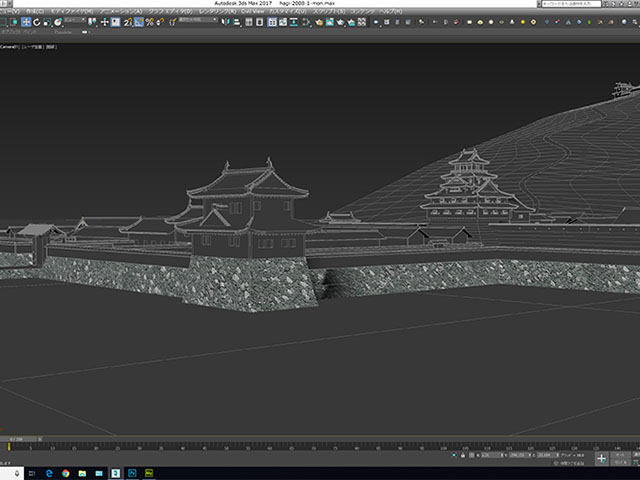The image size is (640, 480).
Task: Toggle the Angle Snap icon
Action: click(x=140, y=22)
